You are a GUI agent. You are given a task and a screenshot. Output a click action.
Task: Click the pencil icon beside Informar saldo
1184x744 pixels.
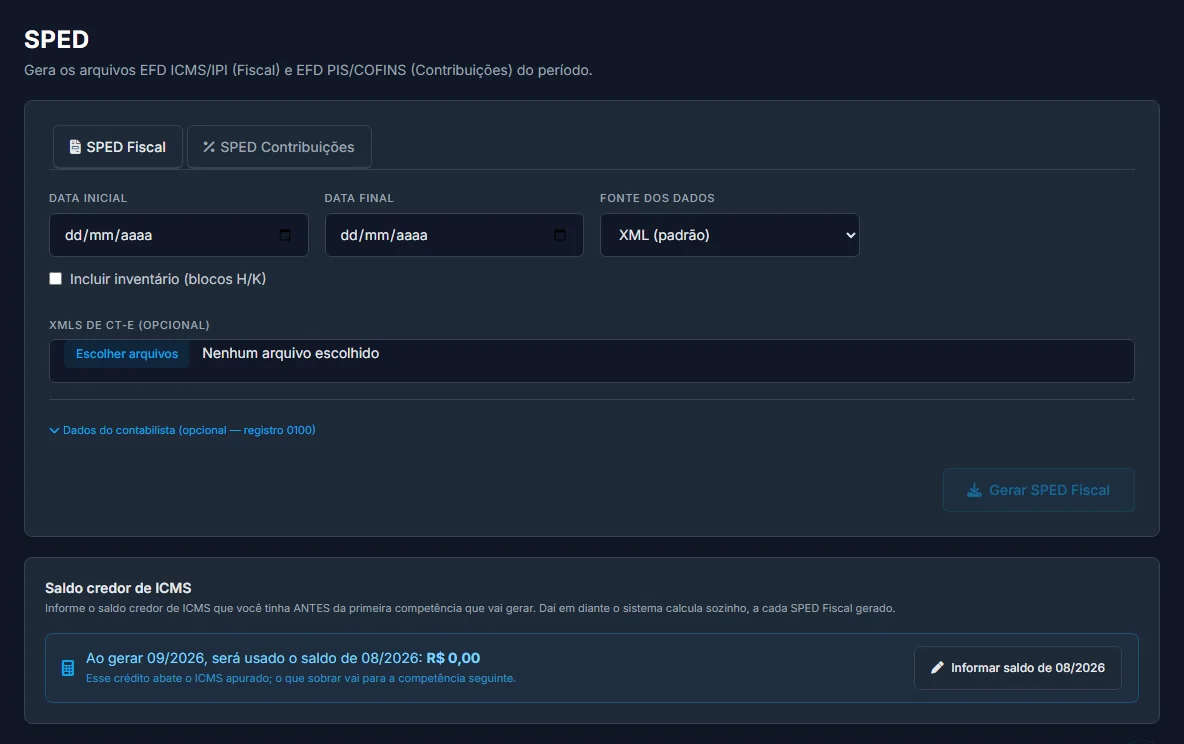tap(937, 668)
